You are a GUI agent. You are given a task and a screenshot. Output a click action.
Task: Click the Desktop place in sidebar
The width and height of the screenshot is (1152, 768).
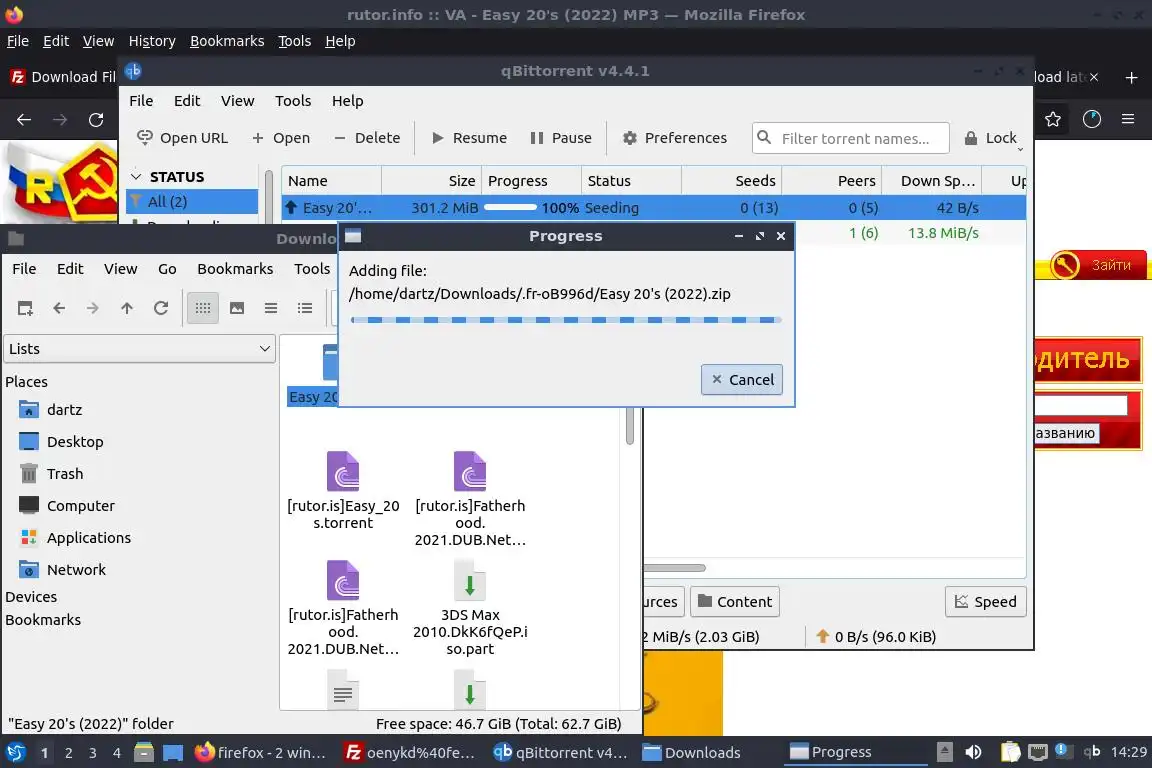(x=61, y=442)
